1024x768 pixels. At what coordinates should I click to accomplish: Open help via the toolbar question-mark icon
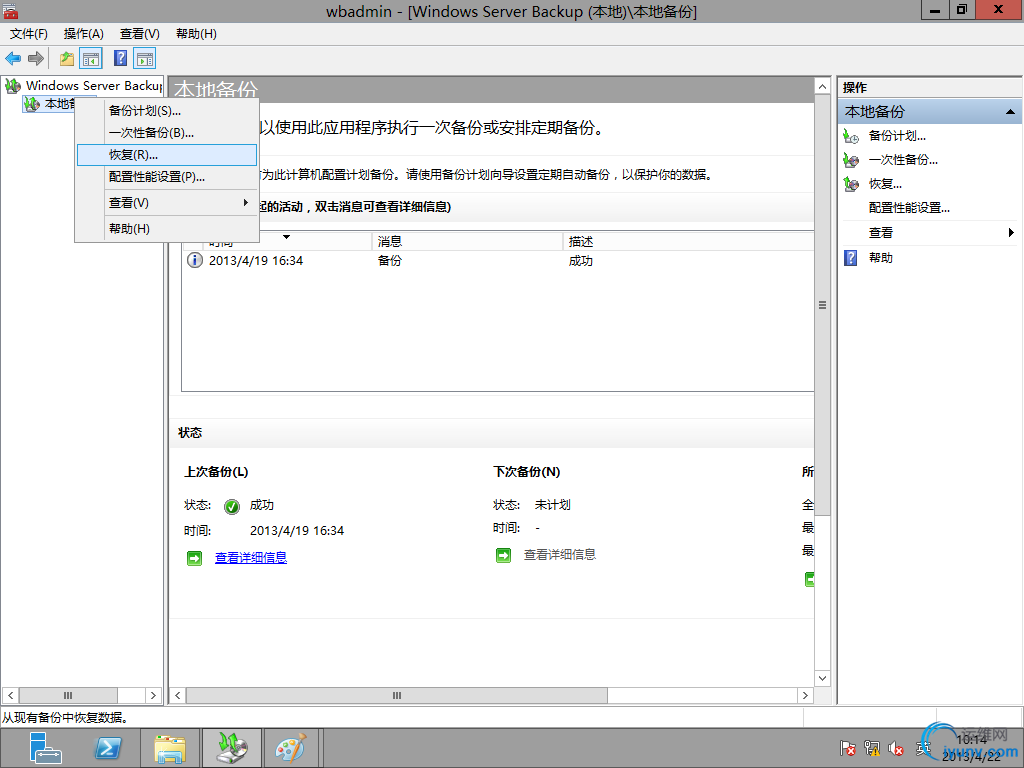[x=120, y=58]
